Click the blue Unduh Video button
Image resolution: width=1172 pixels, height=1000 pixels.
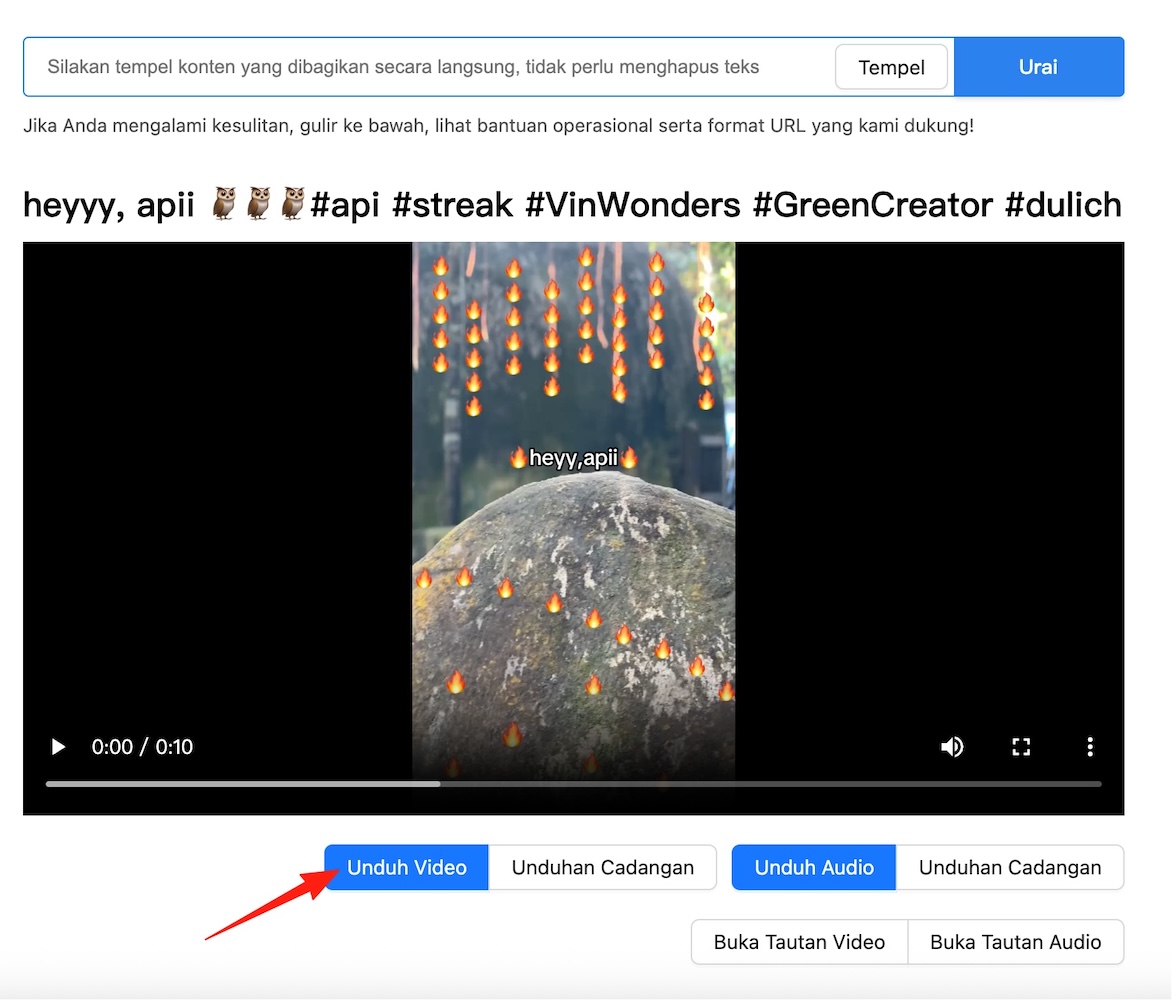coord(406,867)
